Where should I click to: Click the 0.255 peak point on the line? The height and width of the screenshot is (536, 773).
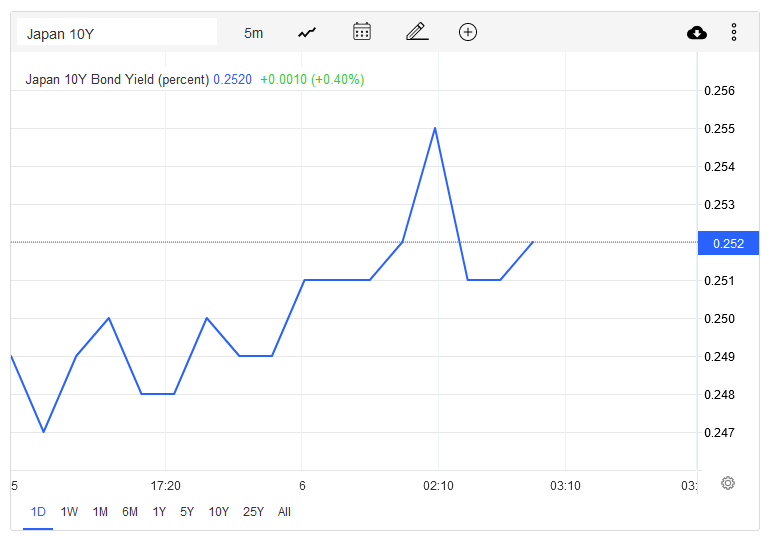click(x=435, y=128)
